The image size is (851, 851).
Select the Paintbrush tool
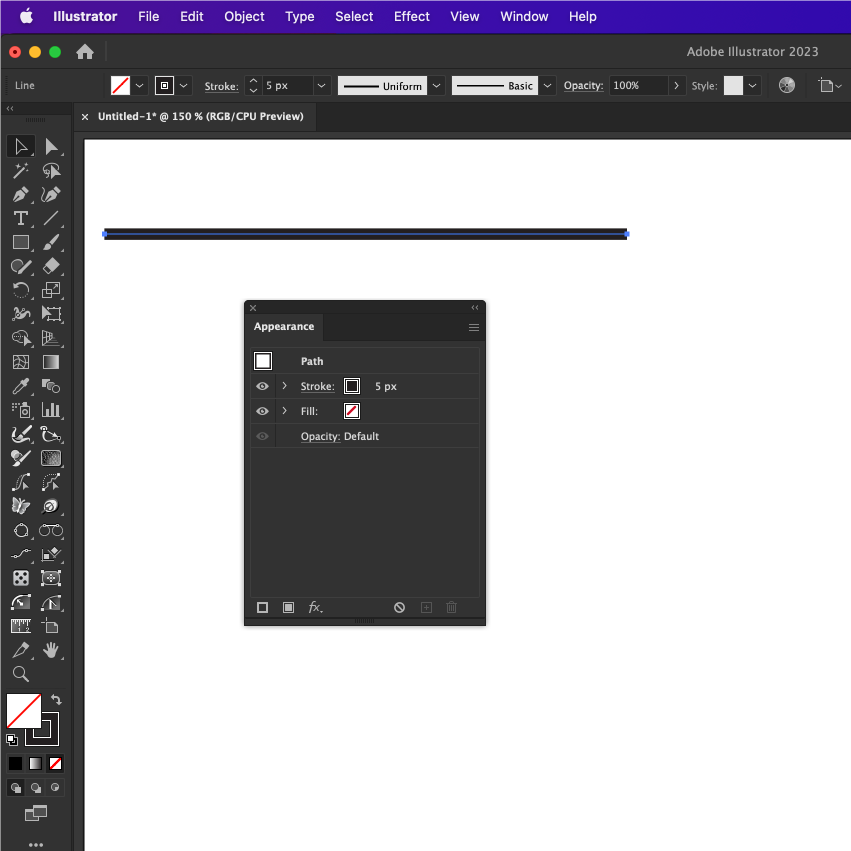click(x=51, y=242)
